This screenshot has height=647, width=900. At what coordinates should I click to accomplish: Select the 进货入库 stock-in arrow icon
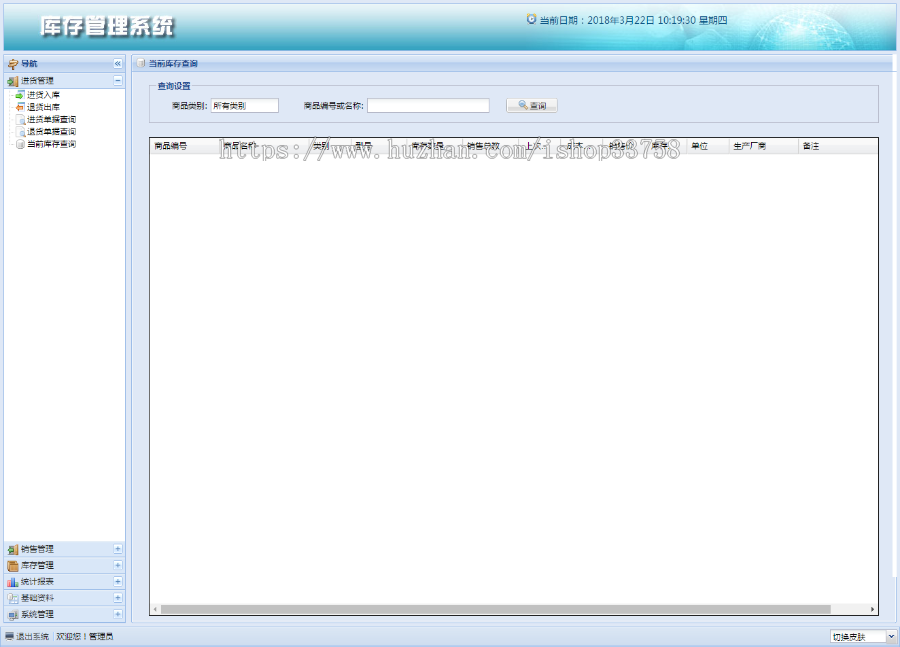coord(19,95)
